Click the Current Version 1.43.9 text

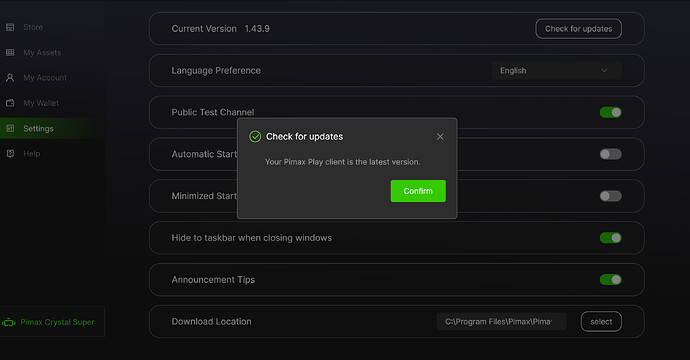pos(220,29)
